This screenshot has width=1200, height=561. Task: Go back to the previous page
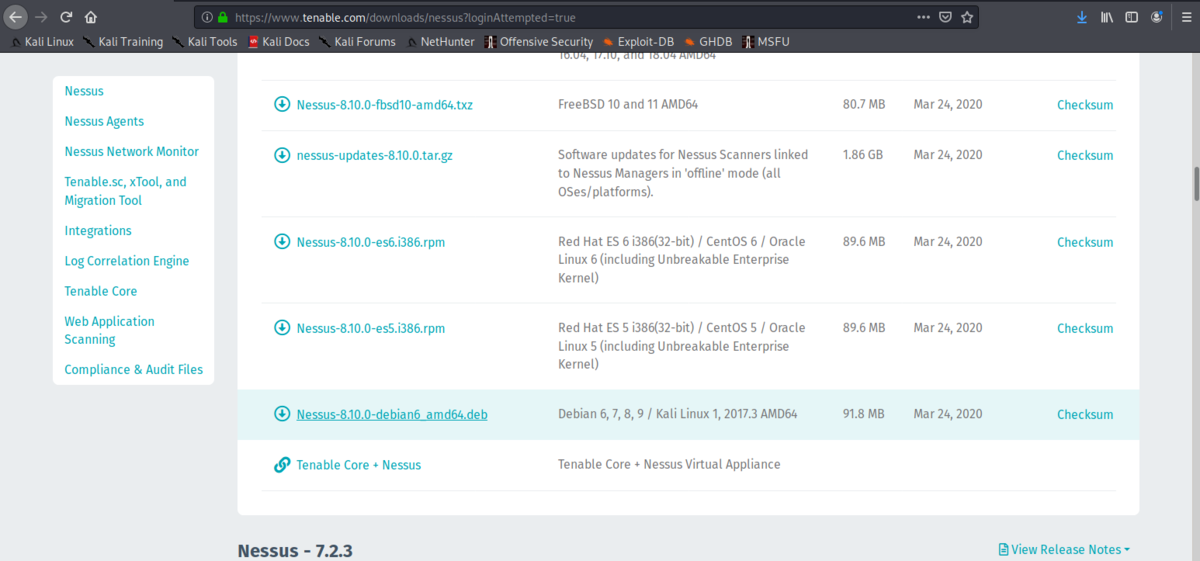coord(16,17)
